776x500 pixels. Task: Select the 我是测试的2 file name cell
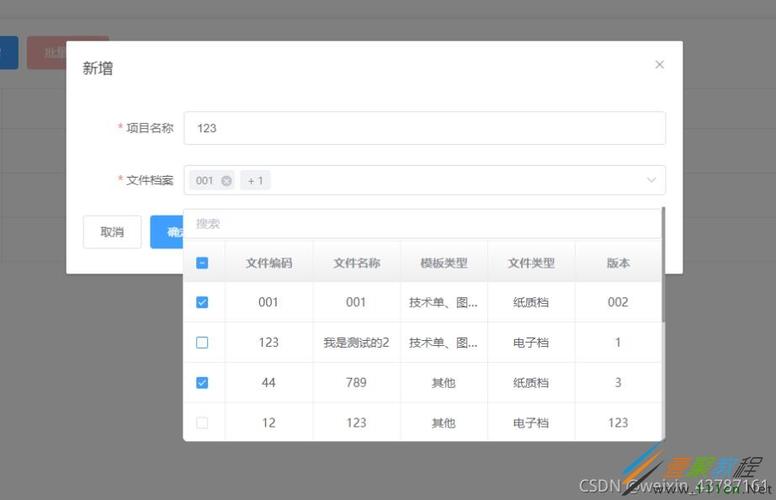[356, 343]
